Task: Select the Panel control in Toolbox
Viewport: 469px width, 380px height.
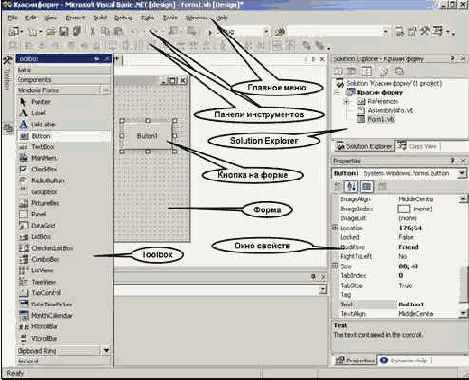Action: pos(64,214)
